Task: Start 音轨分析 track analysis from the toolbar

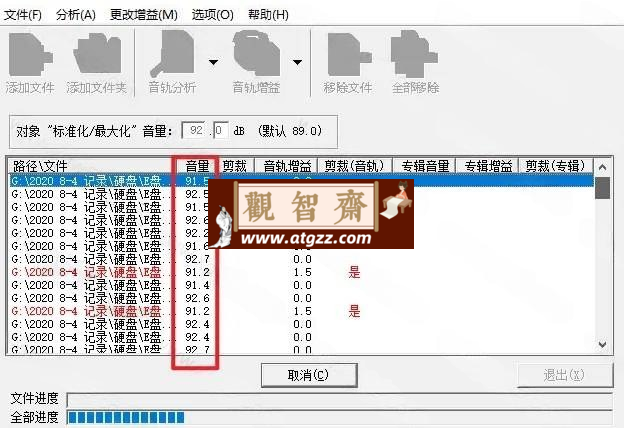Action: (x=172, y=63)
